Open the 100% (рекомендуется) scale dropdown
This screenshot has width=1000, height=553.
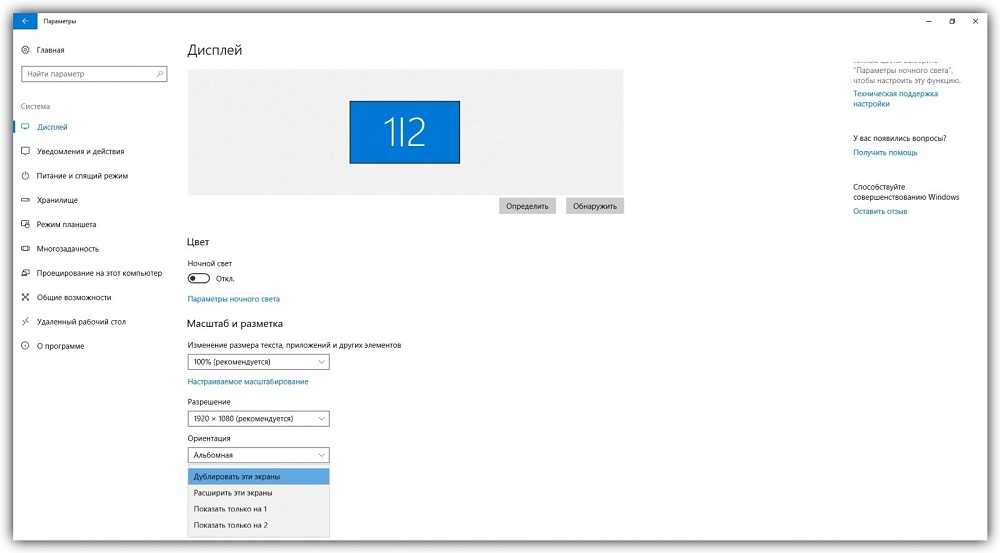(x=258, y=362)
